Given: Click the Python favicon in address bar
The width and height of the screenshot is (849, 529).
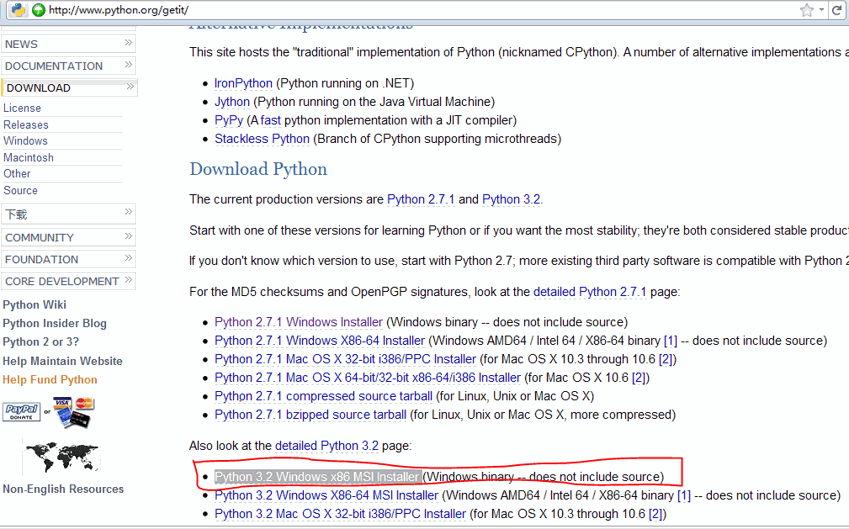Looking at the screenshot, I should click(x=19, y=10).
